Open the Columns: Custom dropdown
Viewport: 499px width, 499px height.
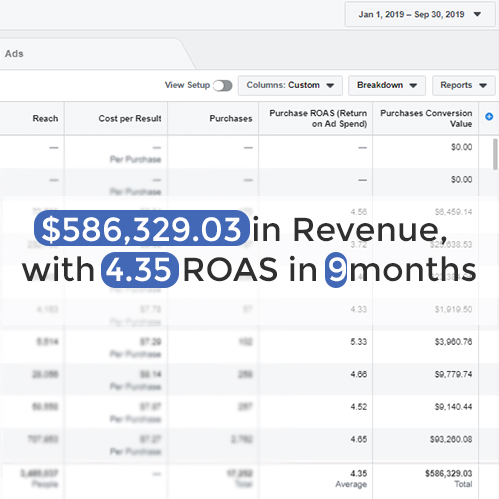point(290,85)
